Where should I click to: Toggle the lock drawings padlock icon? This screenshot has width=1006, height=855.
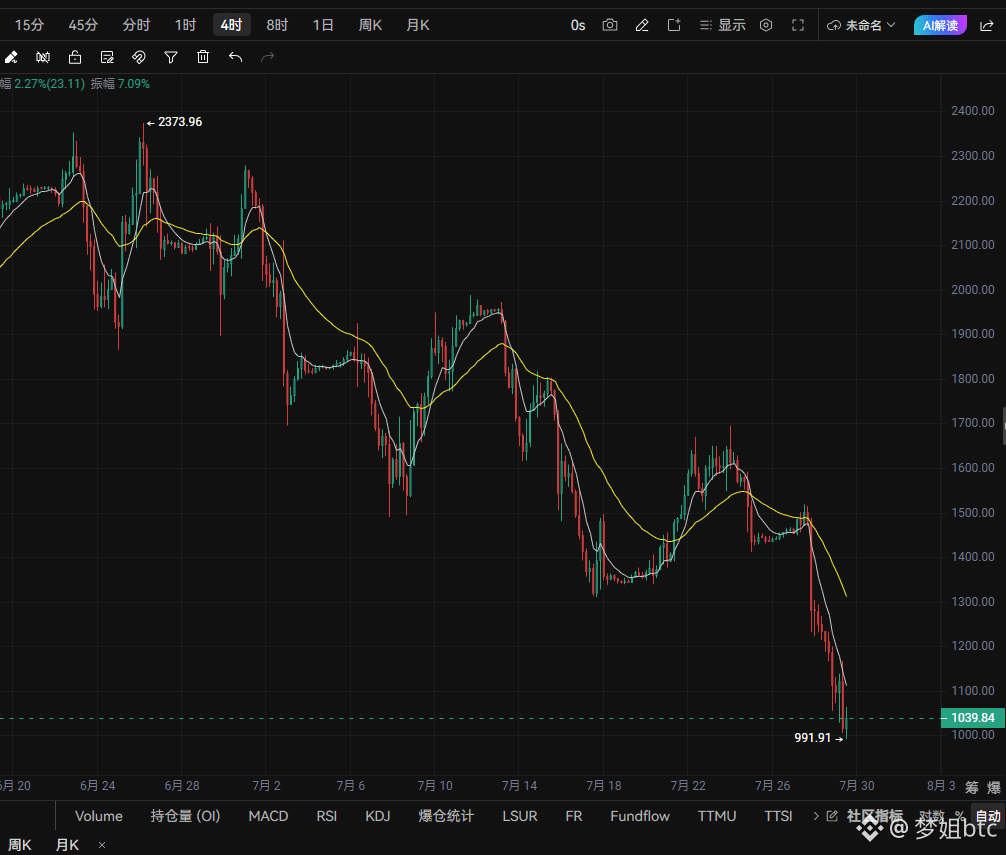[75, 58]
